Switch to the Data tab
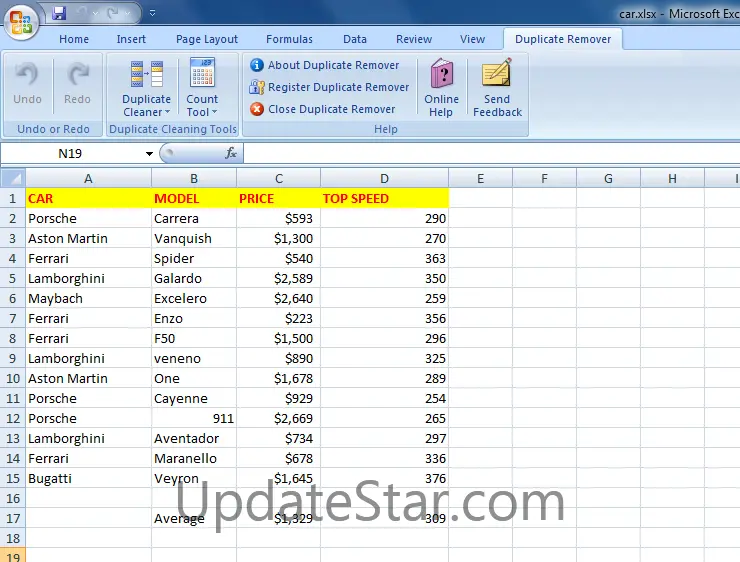The image size is (740, 562). point(355,39)
